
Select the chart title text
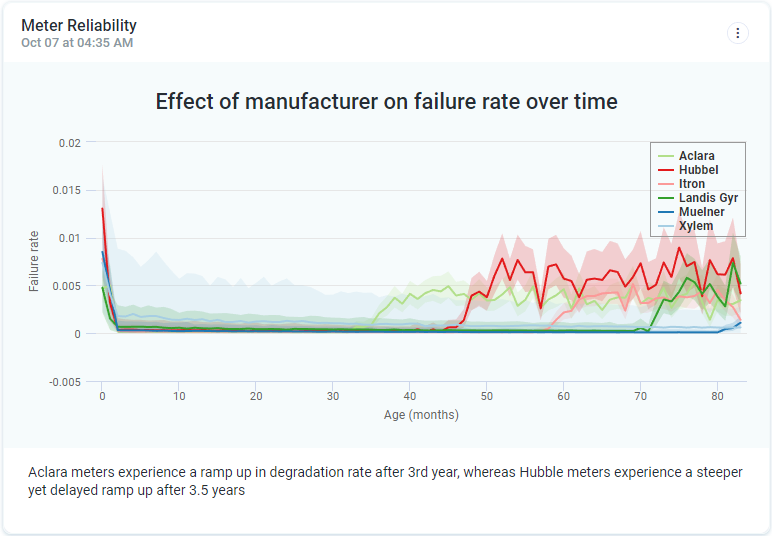[386, 101]
